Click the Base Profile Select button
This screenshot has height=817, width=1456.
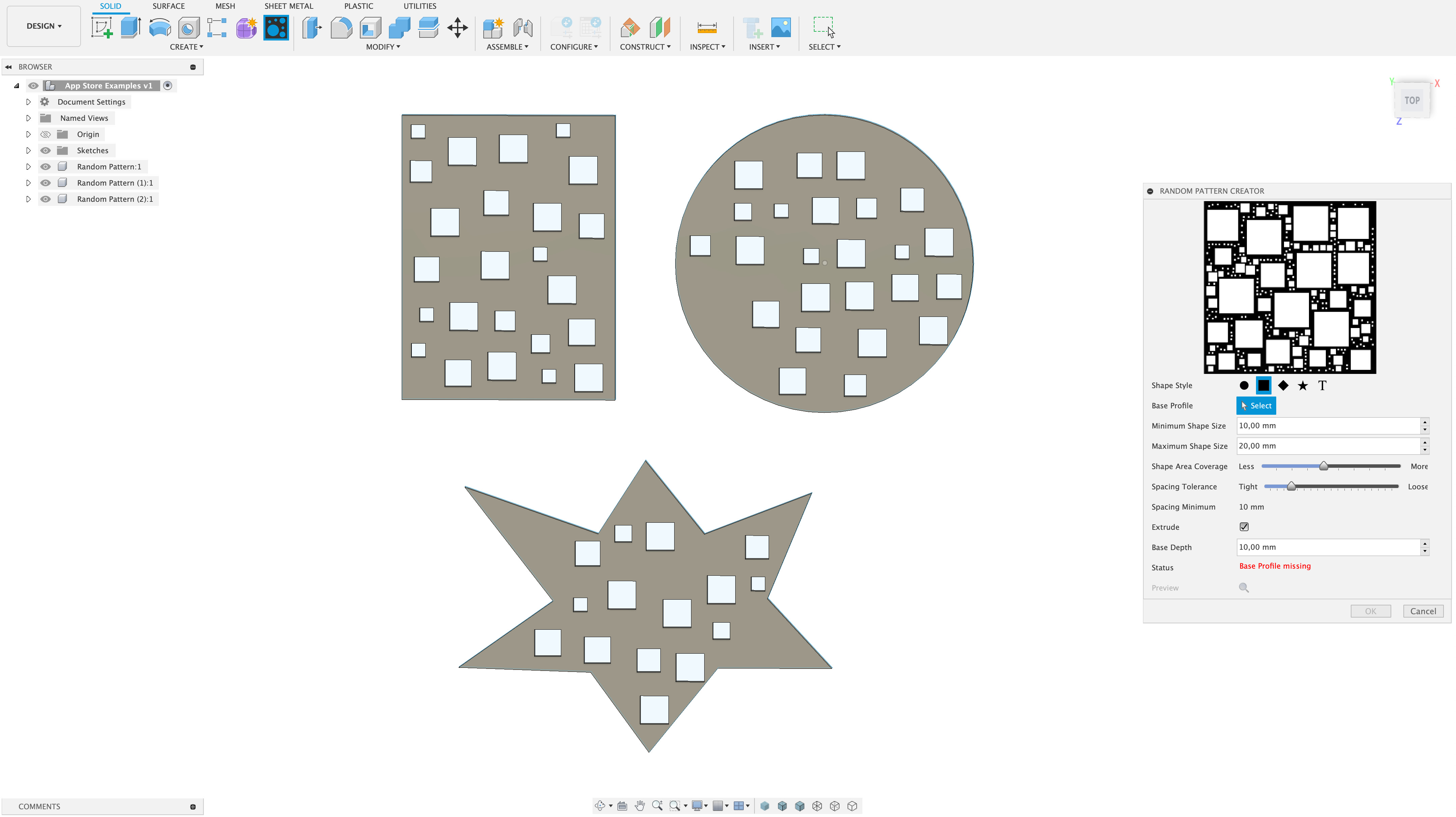coord(1256,406)
